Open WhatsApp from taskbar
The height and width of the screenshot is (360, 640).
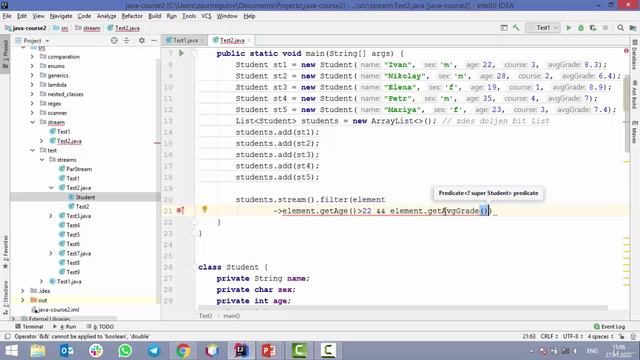(125, 351)
